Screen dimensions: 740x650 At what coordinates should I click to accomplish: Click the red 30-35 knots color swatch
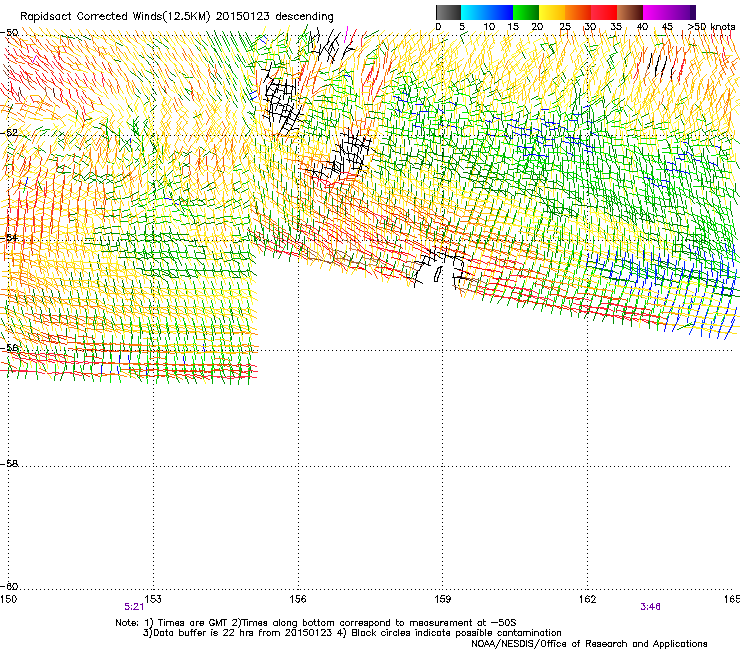click(x=604, y=12)
